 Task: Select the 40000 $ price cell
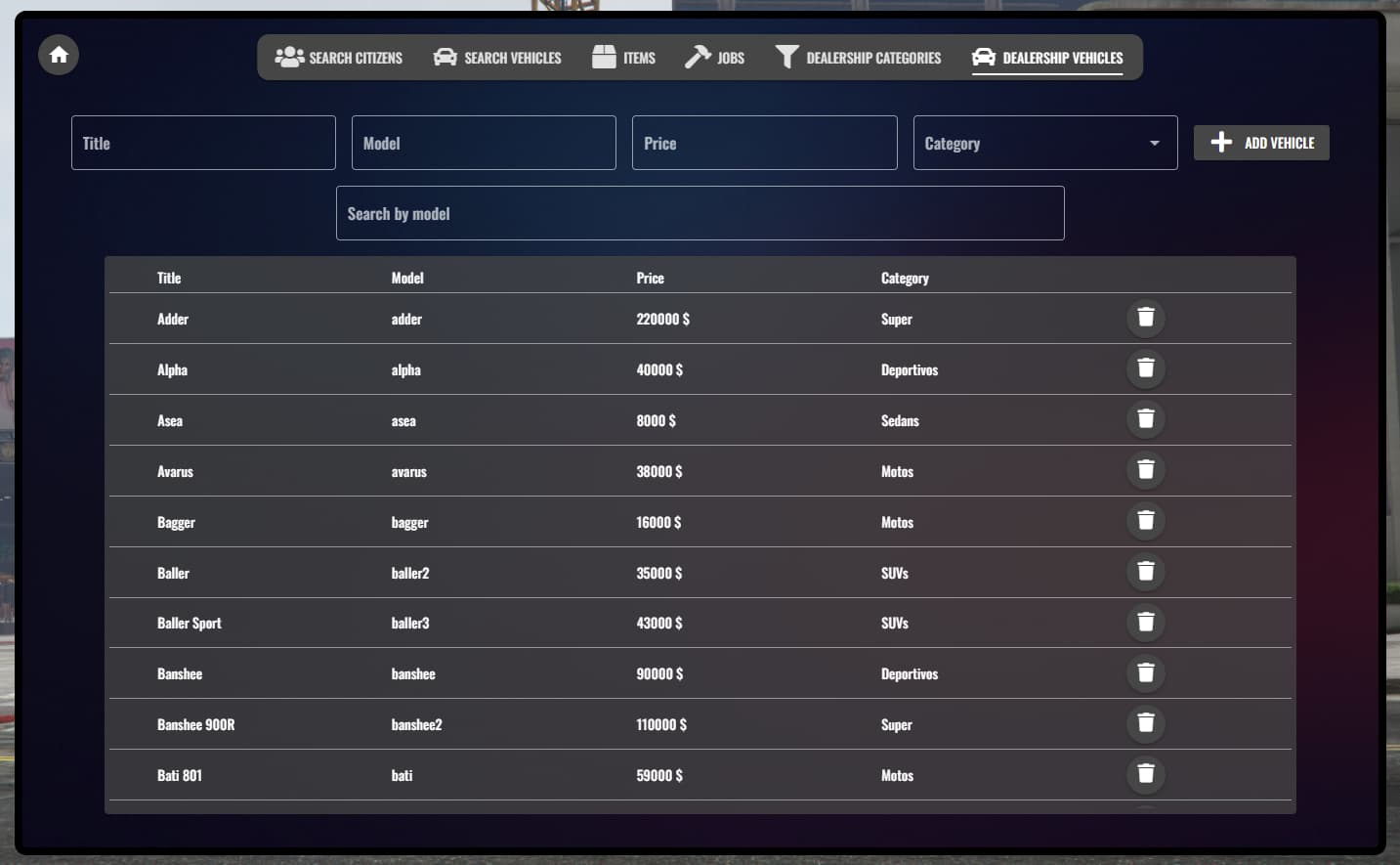tap(659, 369)
